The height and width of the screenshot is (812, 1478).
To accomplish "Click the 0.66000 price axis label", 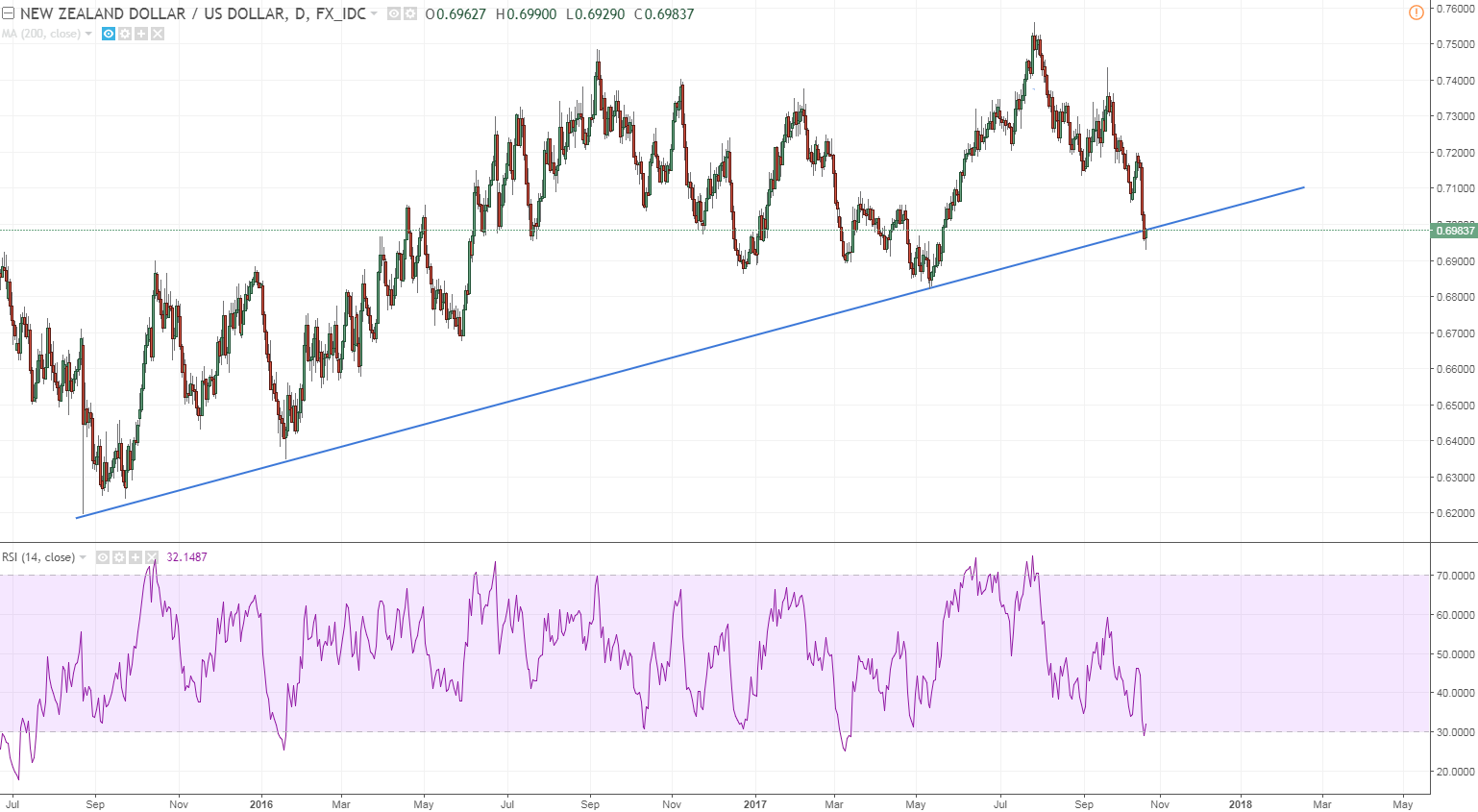I will pos(1456,369).
